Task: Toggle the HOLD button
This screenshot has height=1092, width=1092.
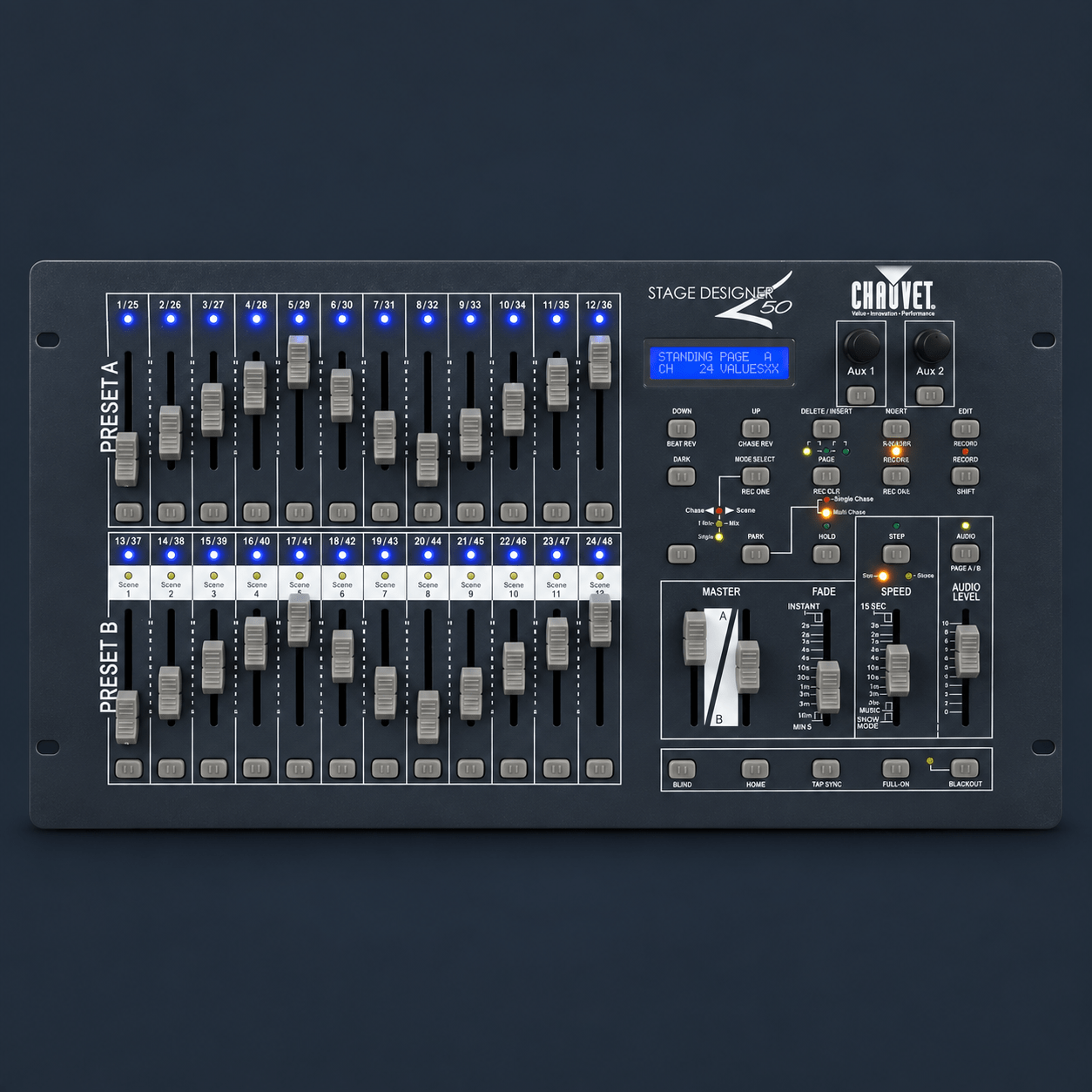Action: pyautogui.click(x=826, y=554)
